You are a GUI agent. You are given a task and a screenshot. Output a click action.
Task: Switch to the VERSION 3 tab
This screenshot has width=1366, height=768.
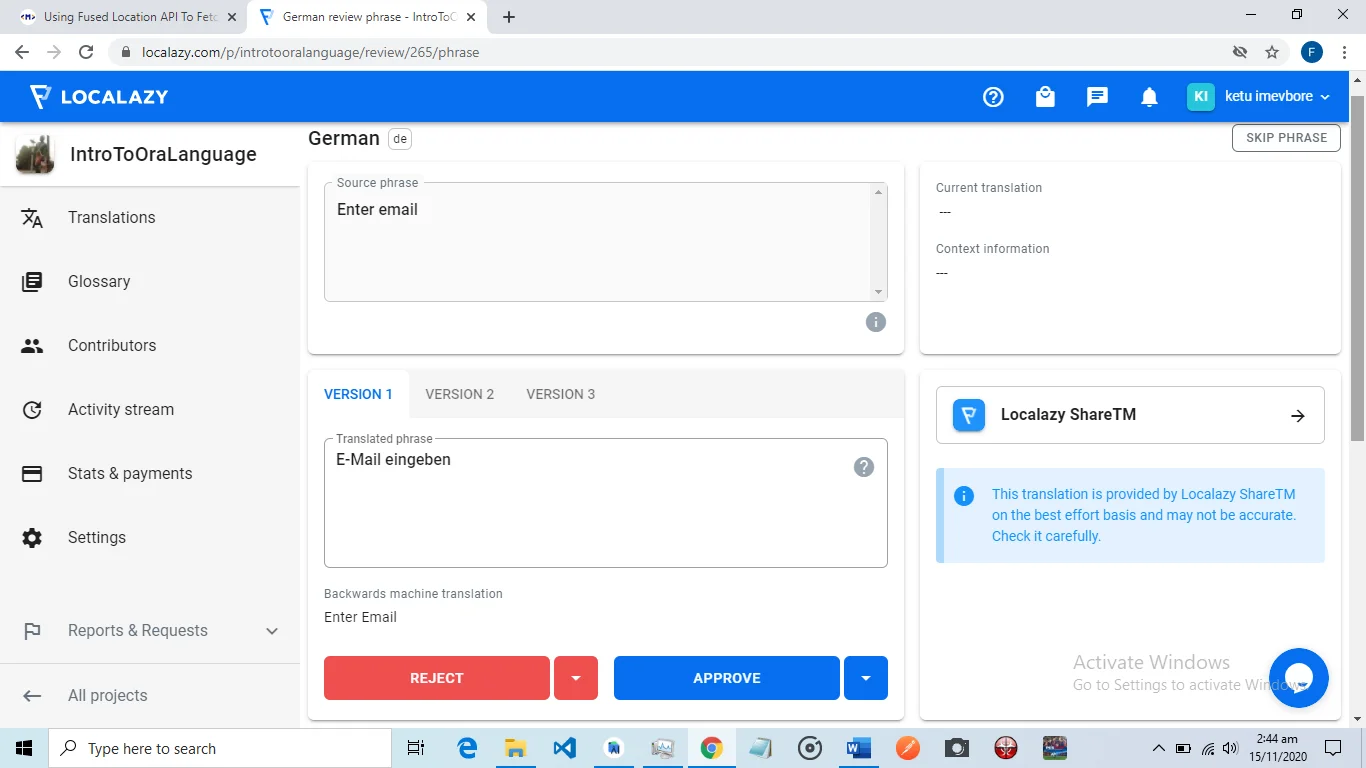(561, 394)
